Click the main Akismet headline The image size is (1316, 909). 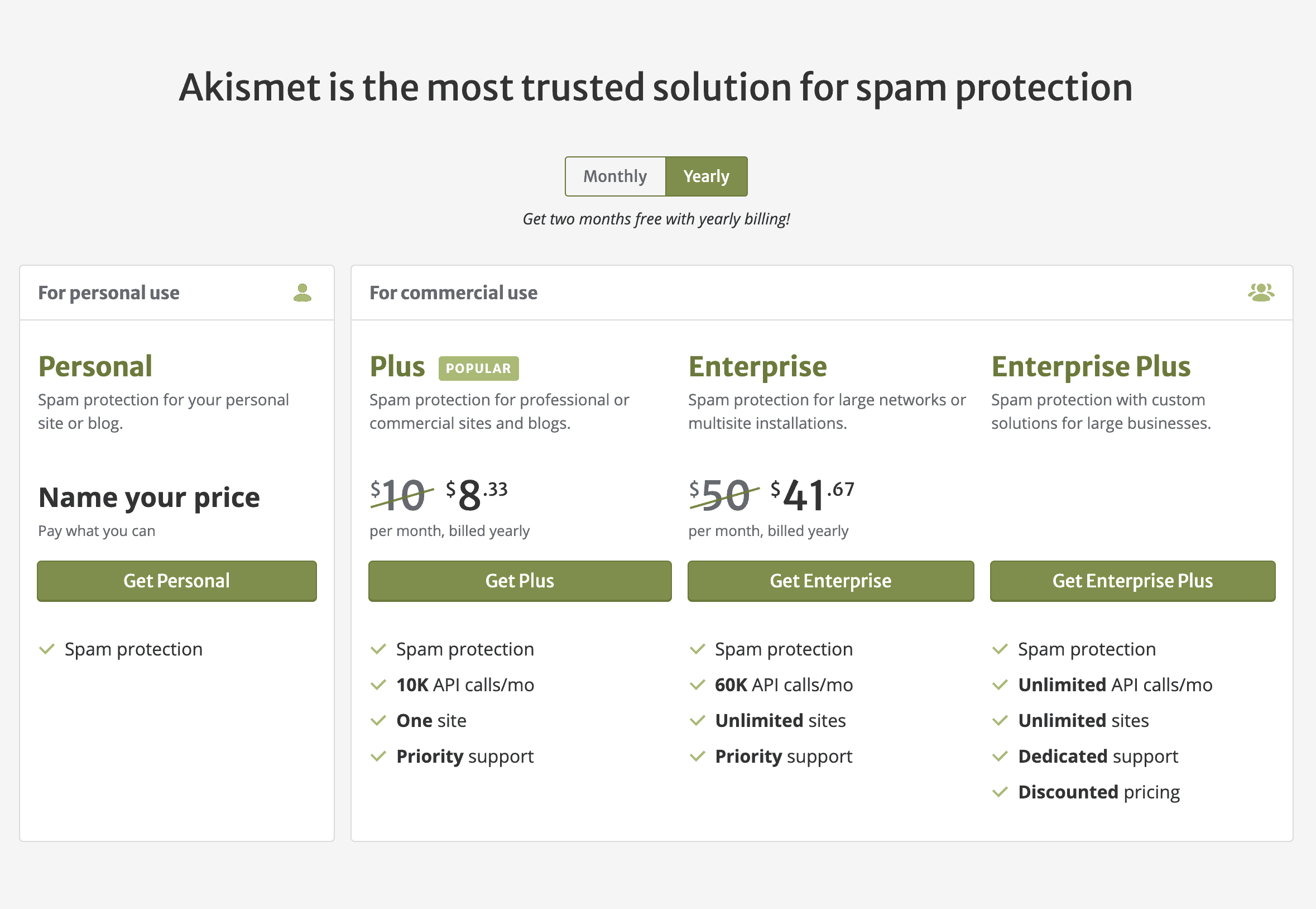pyautogui.click(x=656, y=88)
